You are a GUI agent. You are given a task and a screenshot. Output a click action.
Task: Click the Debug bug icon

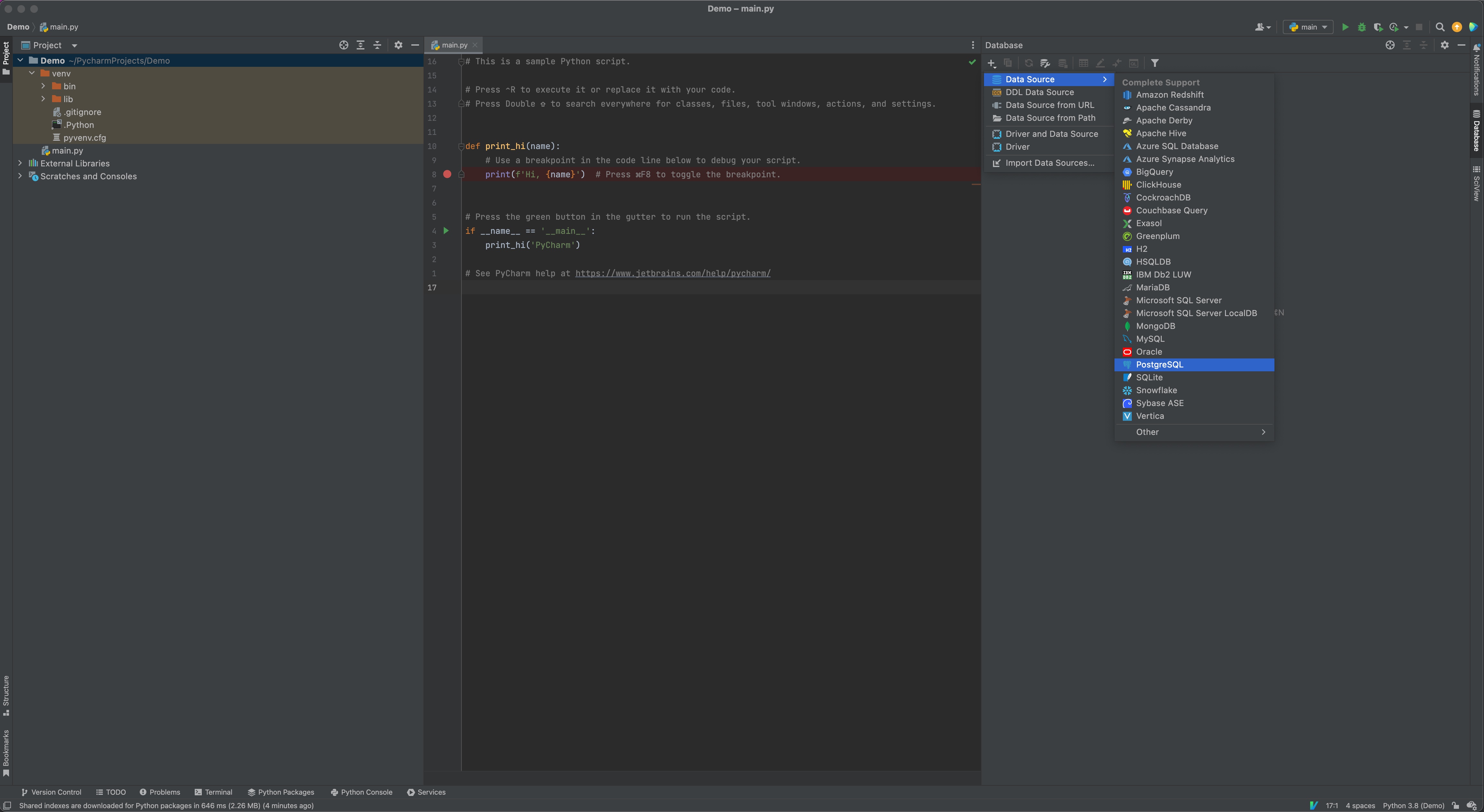(x=1361, y=27)
